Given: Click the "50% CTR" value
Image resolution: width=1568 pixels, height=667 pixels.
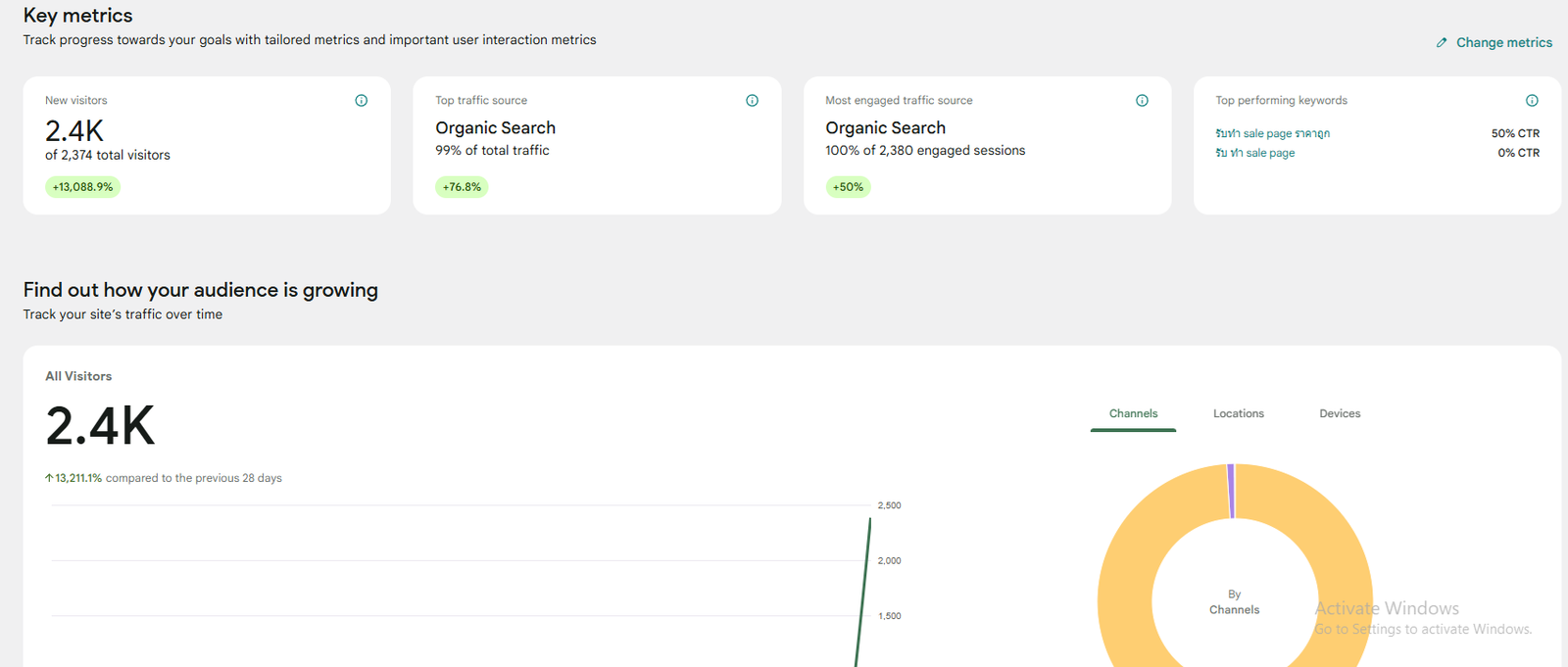Looking at the screenshot, I should point(1515,133).
